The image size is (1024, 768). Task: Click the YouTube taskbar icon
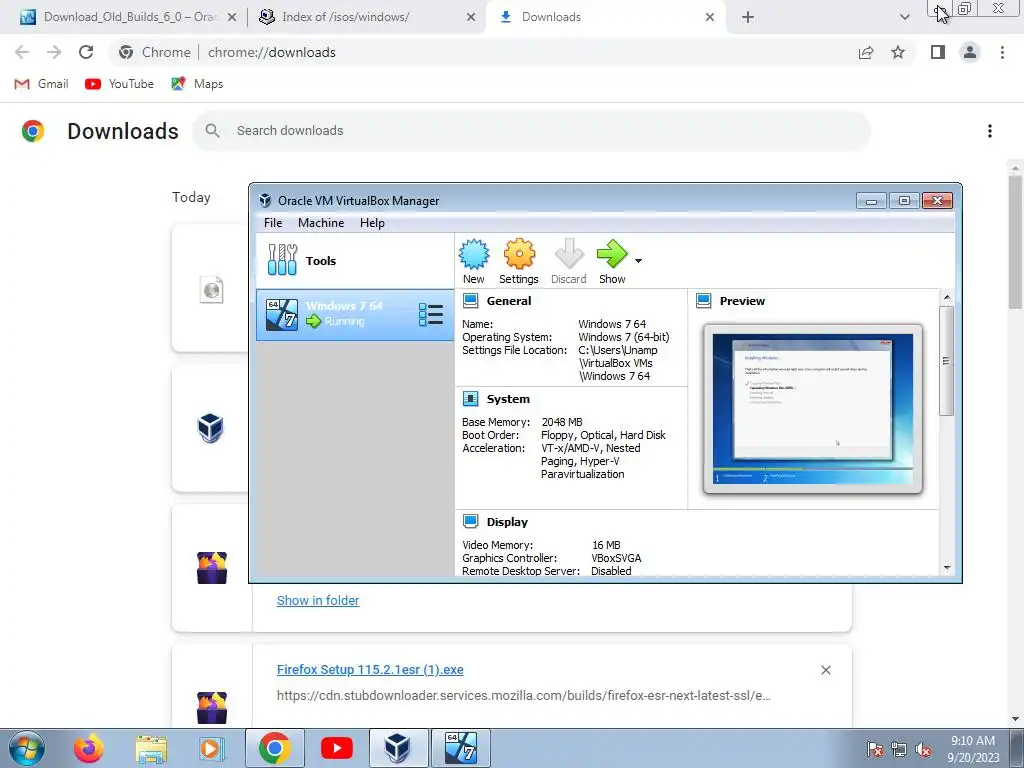tap(337, 748)
